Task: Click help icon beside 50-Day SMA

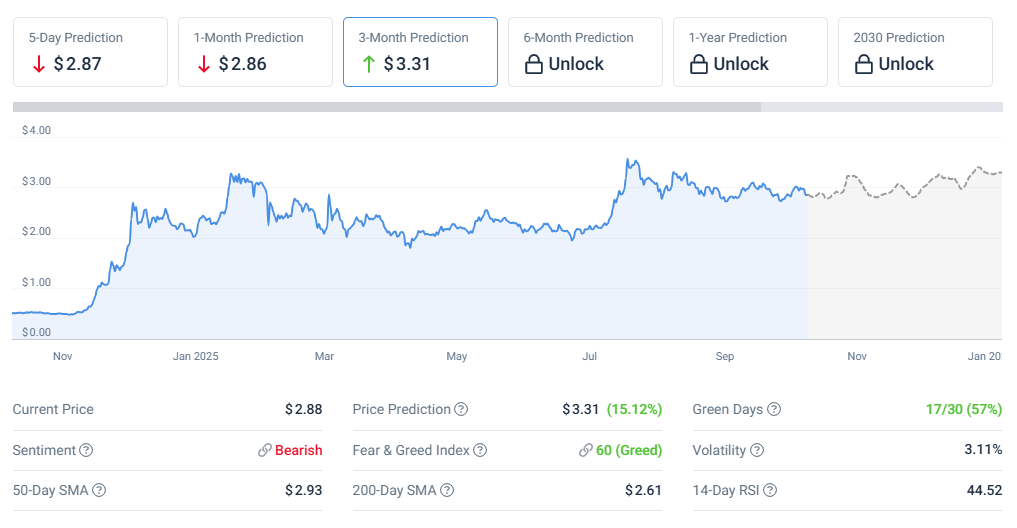Action: pyautogui.click(x=99, y=490)
